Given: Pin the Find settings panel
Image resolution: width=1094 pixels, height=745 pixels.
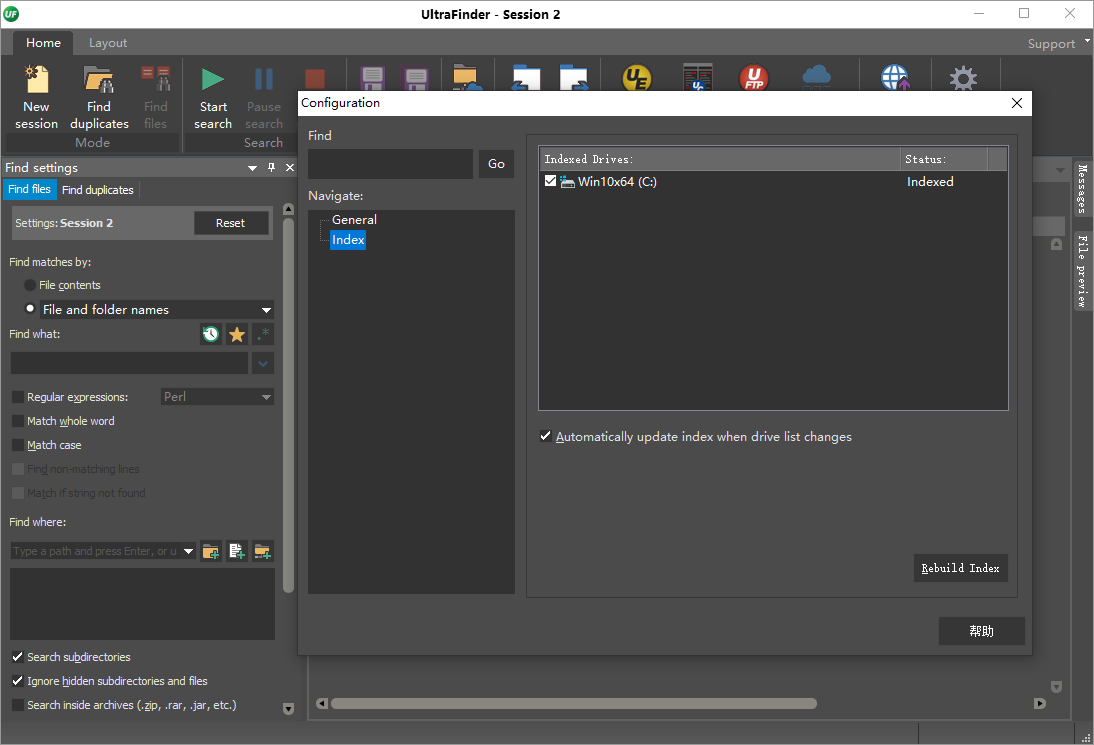Looking at the screenshot, I should point(271,167).
